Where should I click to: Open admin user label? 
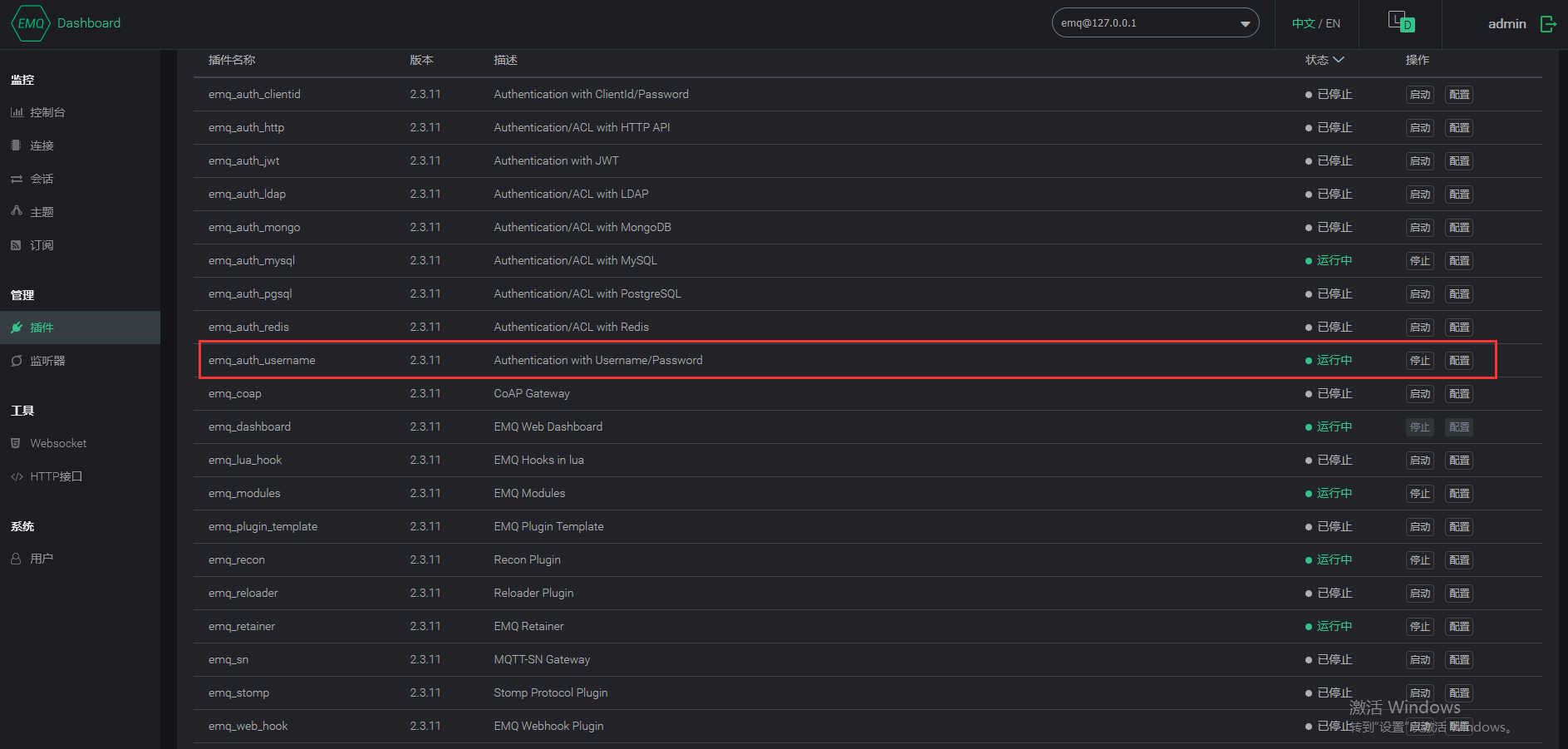pos(1507,24)
